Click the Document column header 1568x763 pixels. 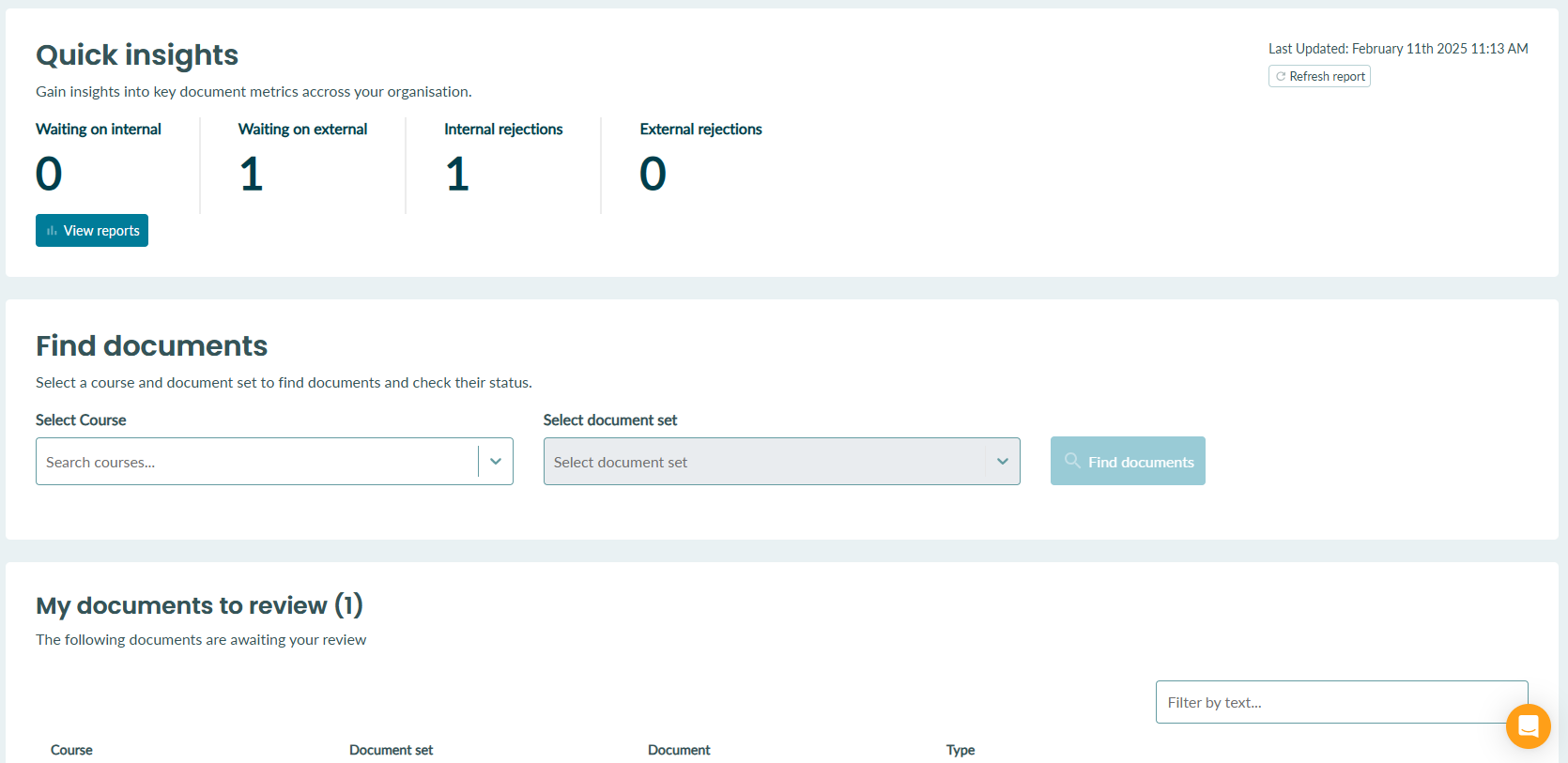679,750
